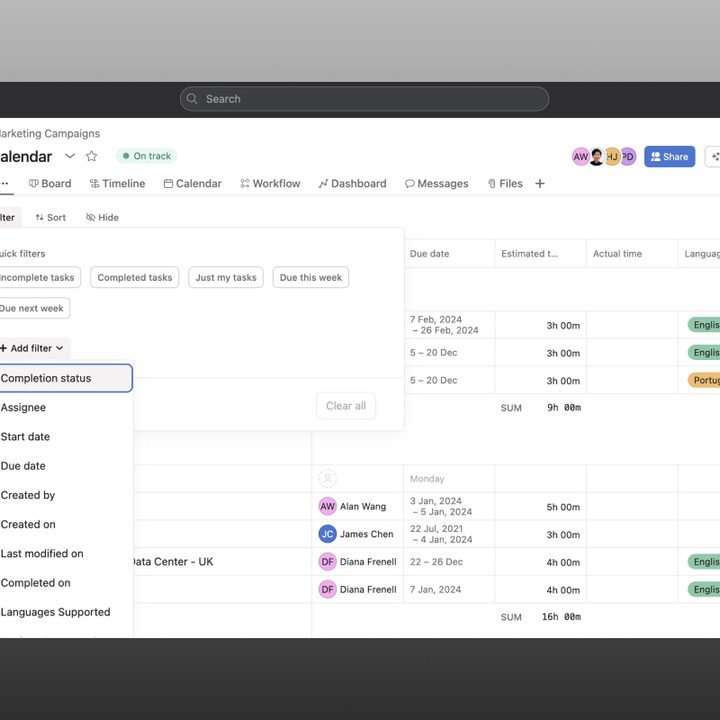The height and width of the screenshot is (720, 720).
Task: Click the PD member avatar
Action: [628, 157]
